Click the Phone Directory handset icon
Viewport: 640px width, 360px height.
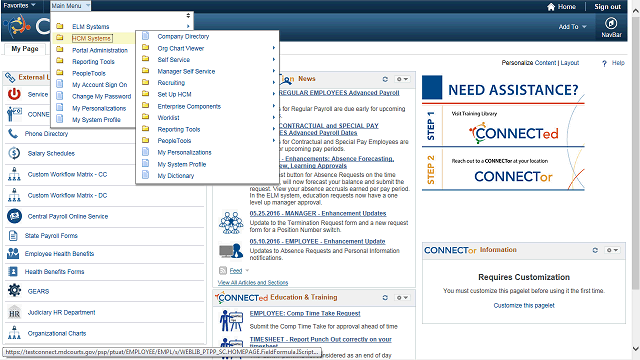(x=13, y=133)
